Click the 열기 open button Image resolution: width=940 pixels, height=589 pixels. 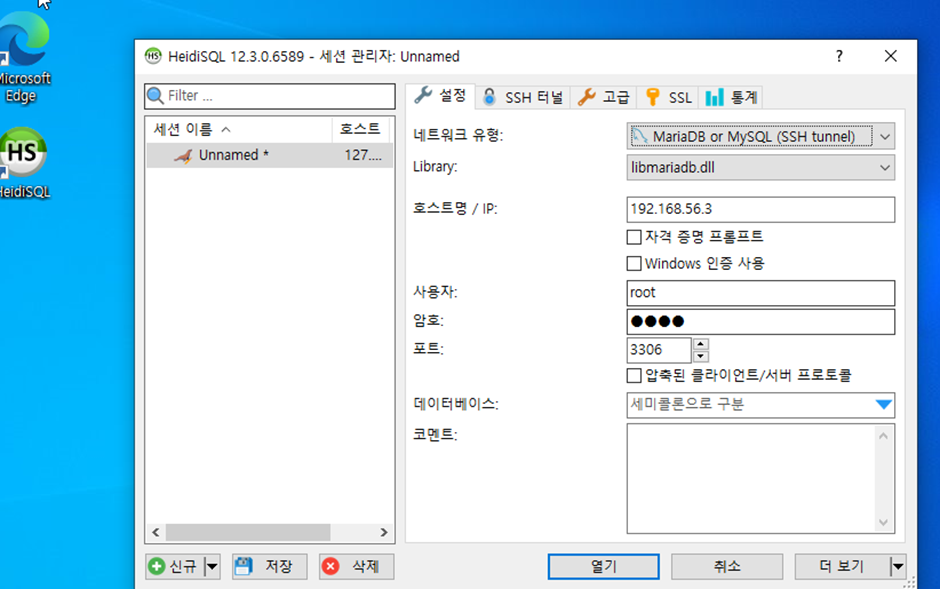[x=603, y=566]
